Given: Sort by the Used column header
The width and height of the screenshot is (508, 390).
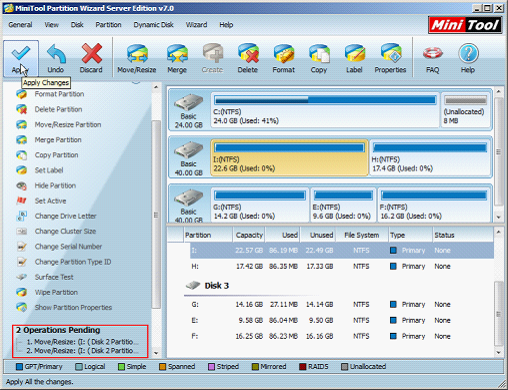Looking at the screenshot, I should (283, 235).
